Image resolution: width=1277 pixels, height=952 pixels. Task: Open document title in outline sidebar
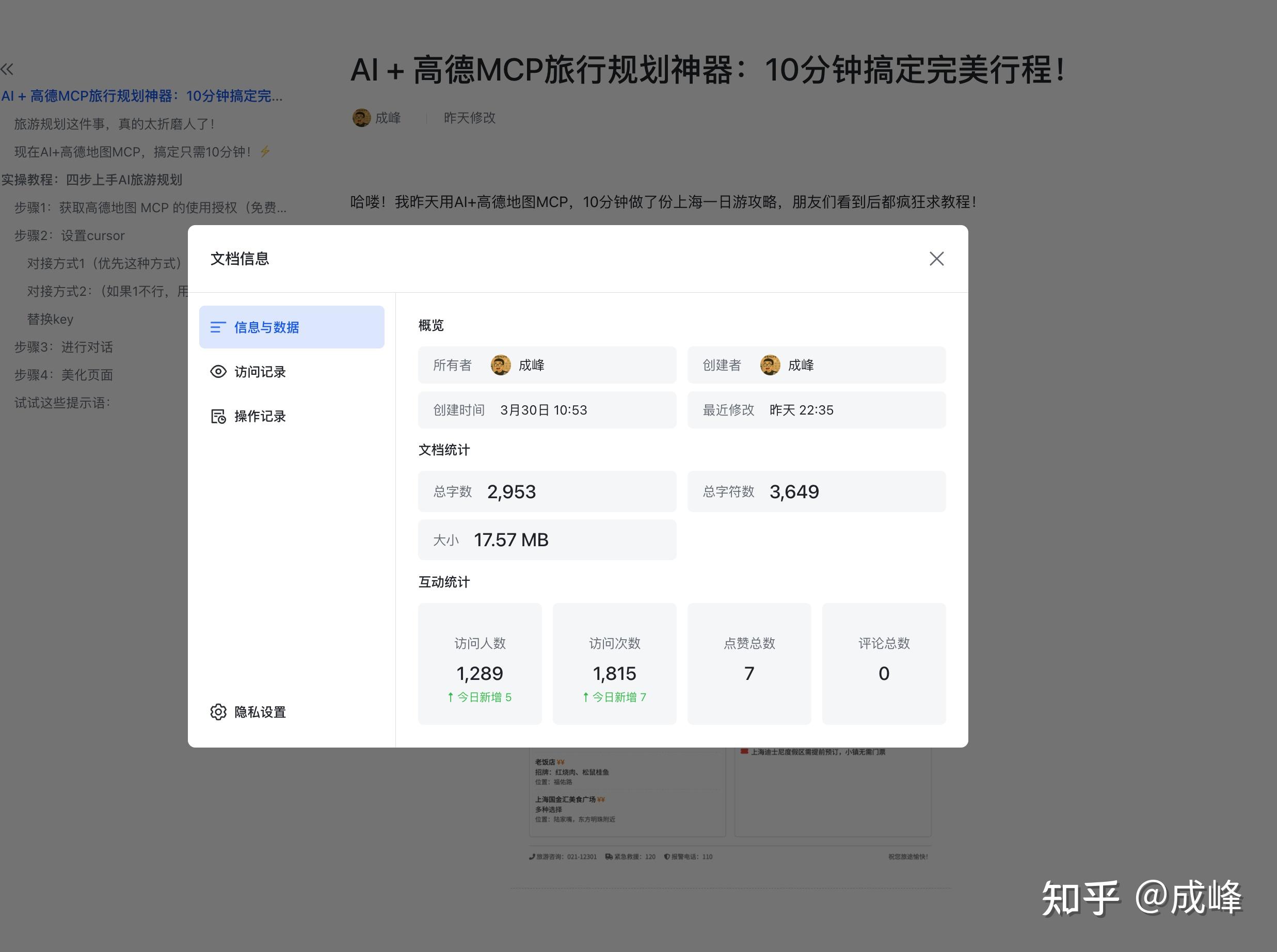click(x=142, y=96)
